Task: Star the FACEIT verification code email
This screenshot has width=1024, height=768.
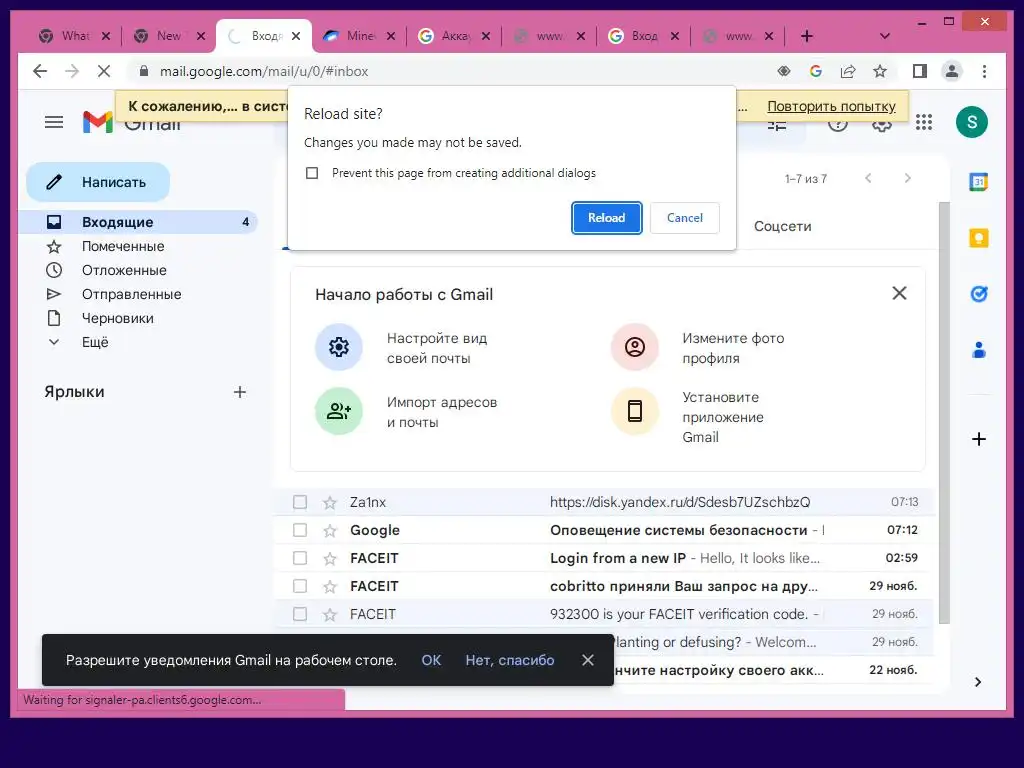Action: coord(330,615)
